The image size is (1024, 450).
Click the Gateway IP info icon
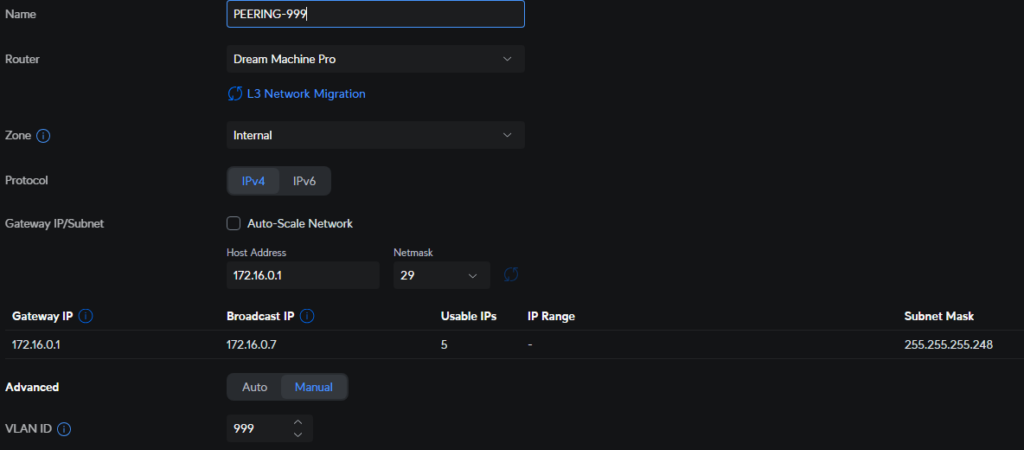tap(86, 317)
